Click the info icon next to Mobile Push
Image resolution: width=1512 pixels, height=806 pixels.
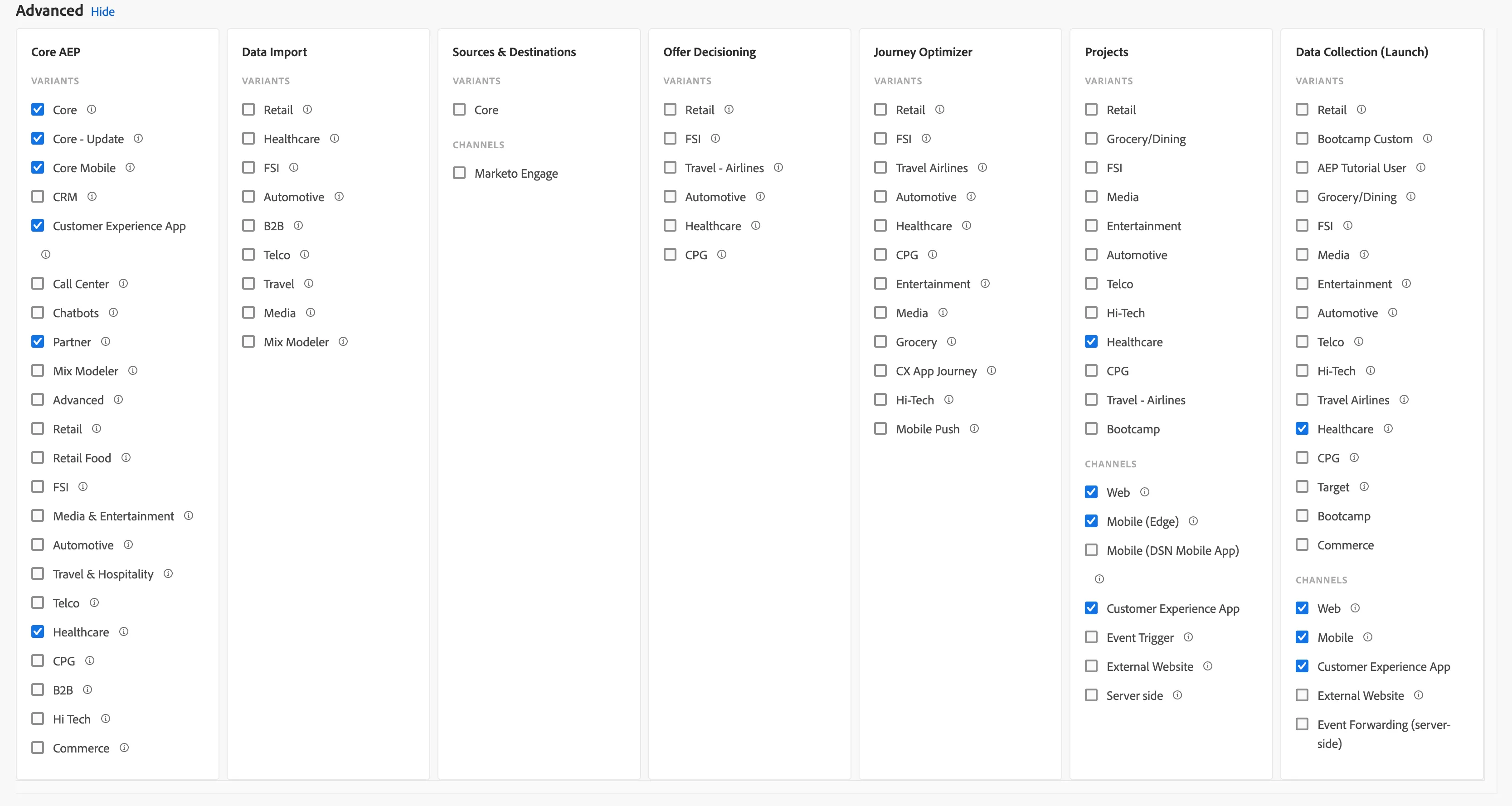pos(974,428)
